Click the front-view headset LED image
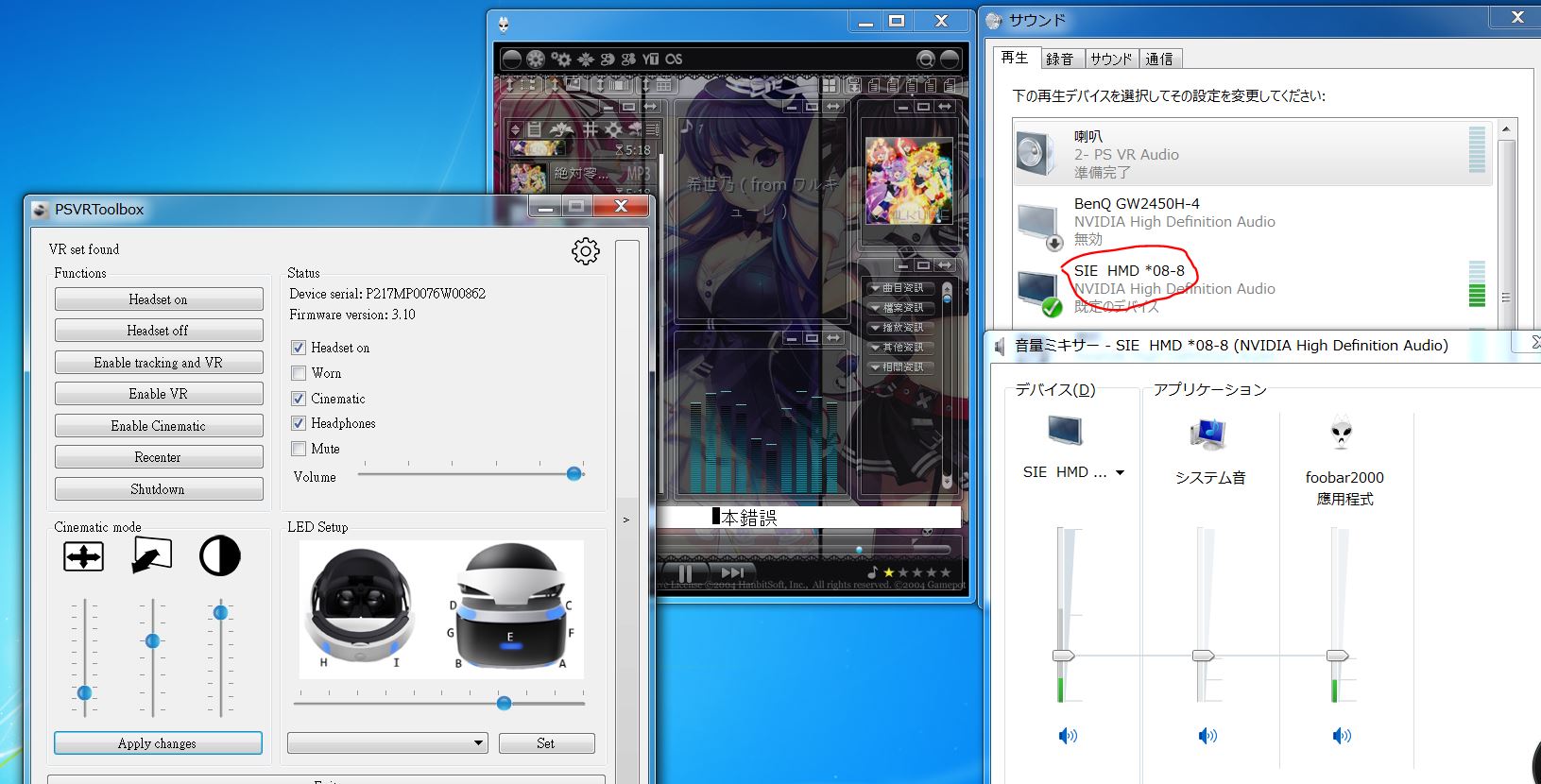The height and width of the screenshot is (784, 1541). 512,606
